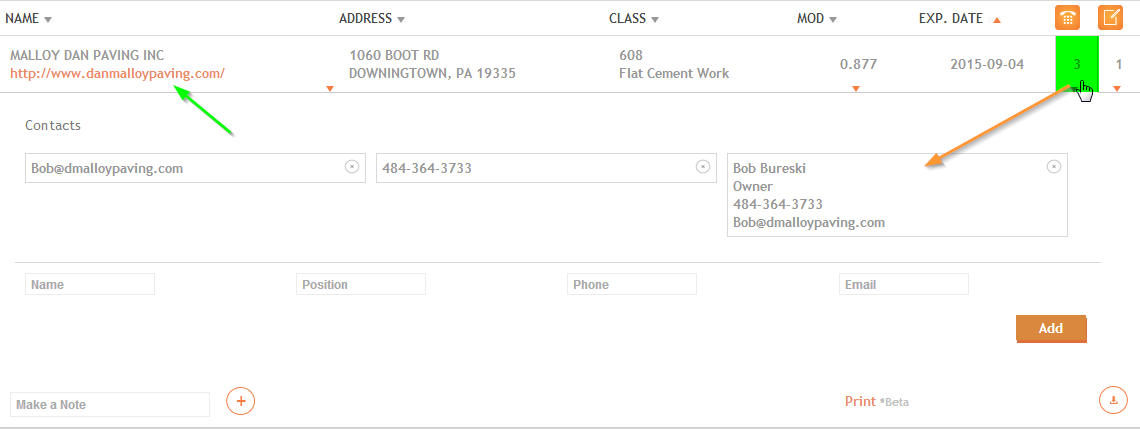Remove the 484-364-3733 phone entry
Viewport: 1140px width, 430px height.
(x=702, y=167)
